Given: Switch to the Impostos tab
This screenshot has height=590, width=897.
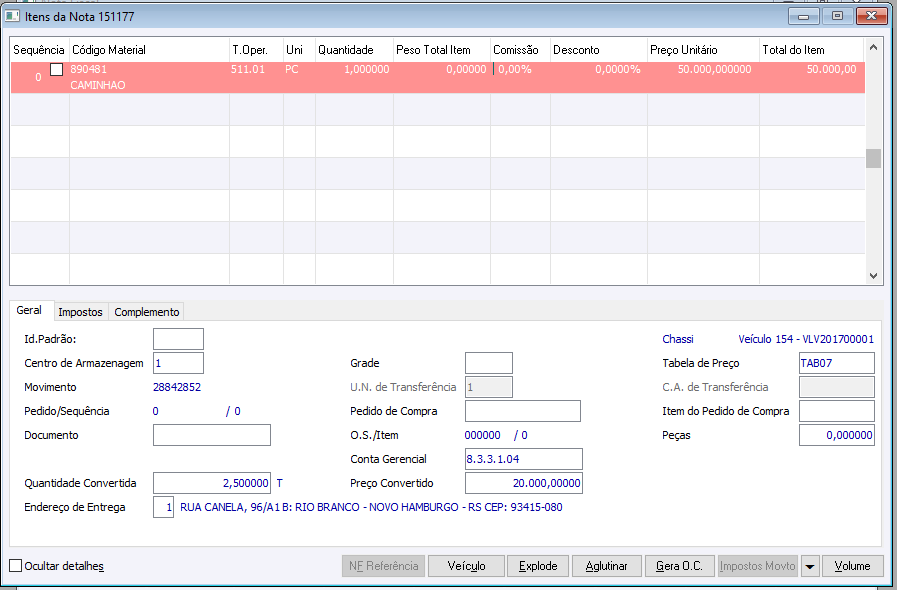Looking at the screenshot, I should click(80, 312).
